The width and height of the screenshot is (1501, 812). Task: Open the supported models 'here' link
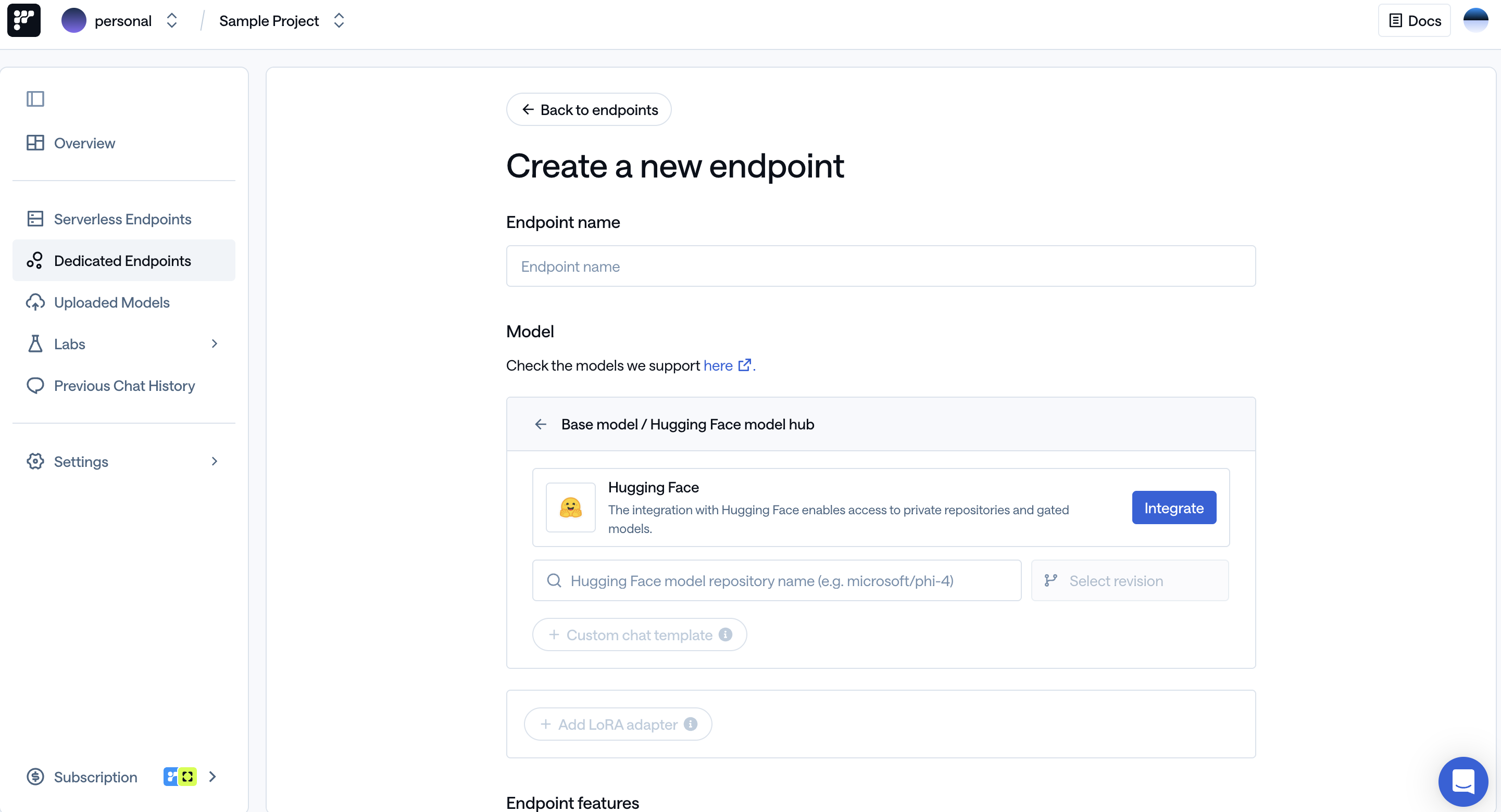(x=718, y=365)
